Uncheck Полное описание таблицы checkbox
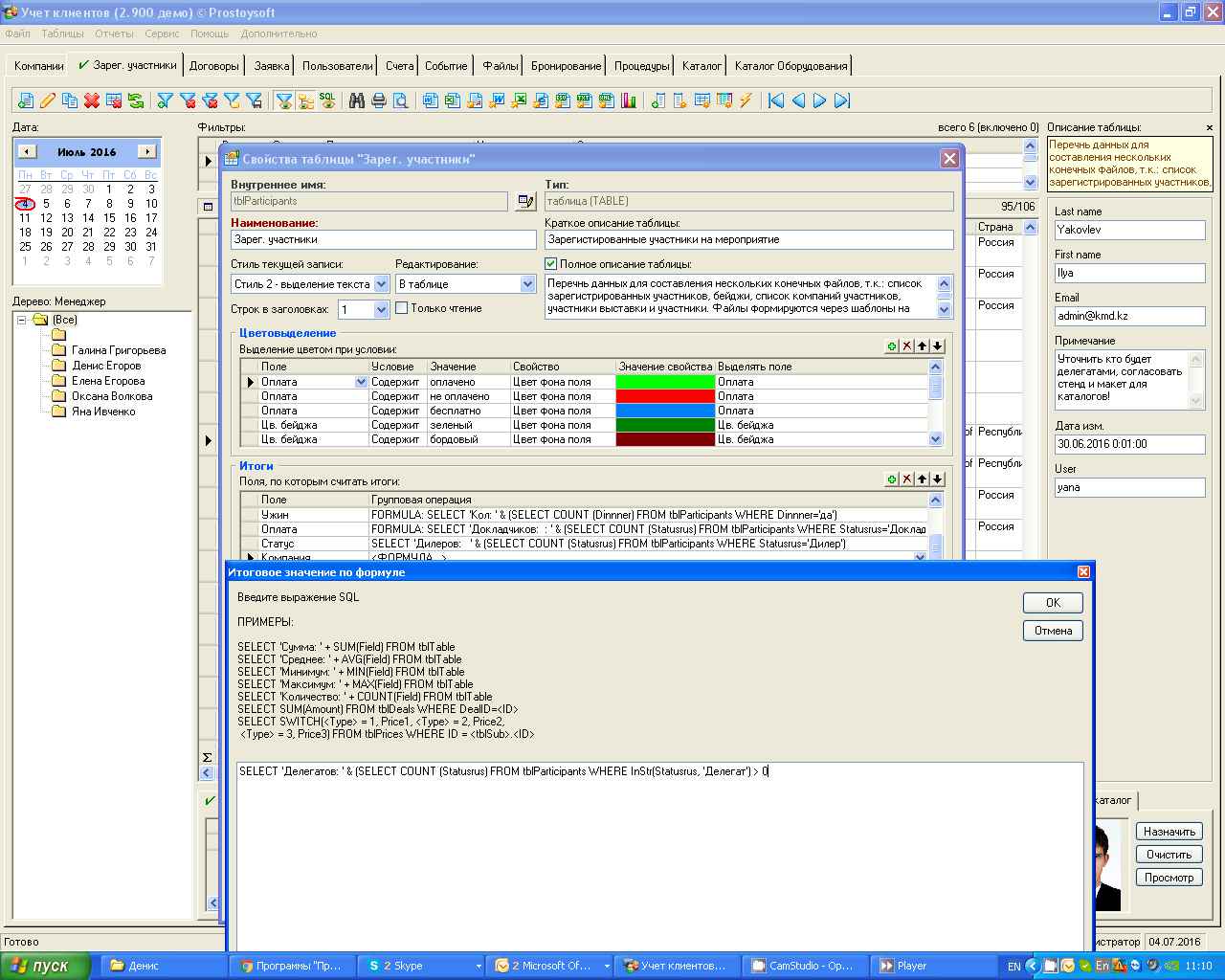Image resolution: width=1225 pixels, height=980 pixels. (550, 264)
